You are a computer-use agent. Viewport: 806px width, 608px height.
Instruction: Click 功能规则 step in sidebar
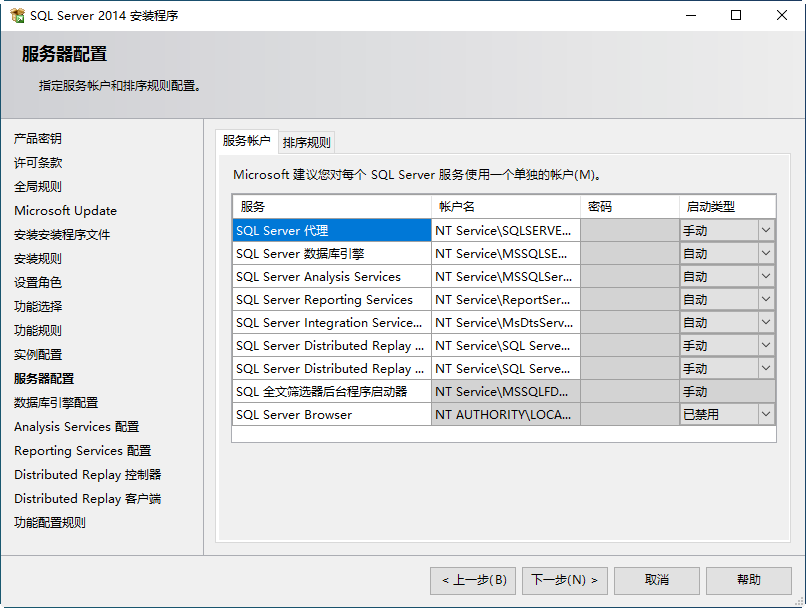pyautogui.click(x=38, y=330)
